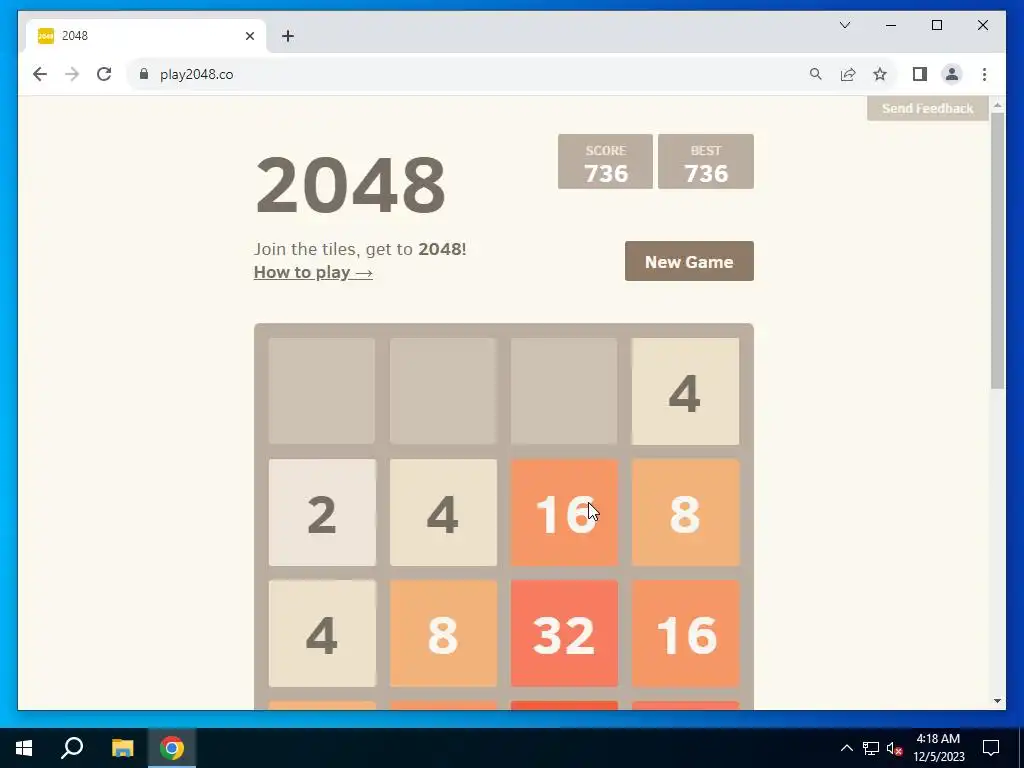Share this page icon
The height and width of the screenshot is (768, 1024).
848,74
